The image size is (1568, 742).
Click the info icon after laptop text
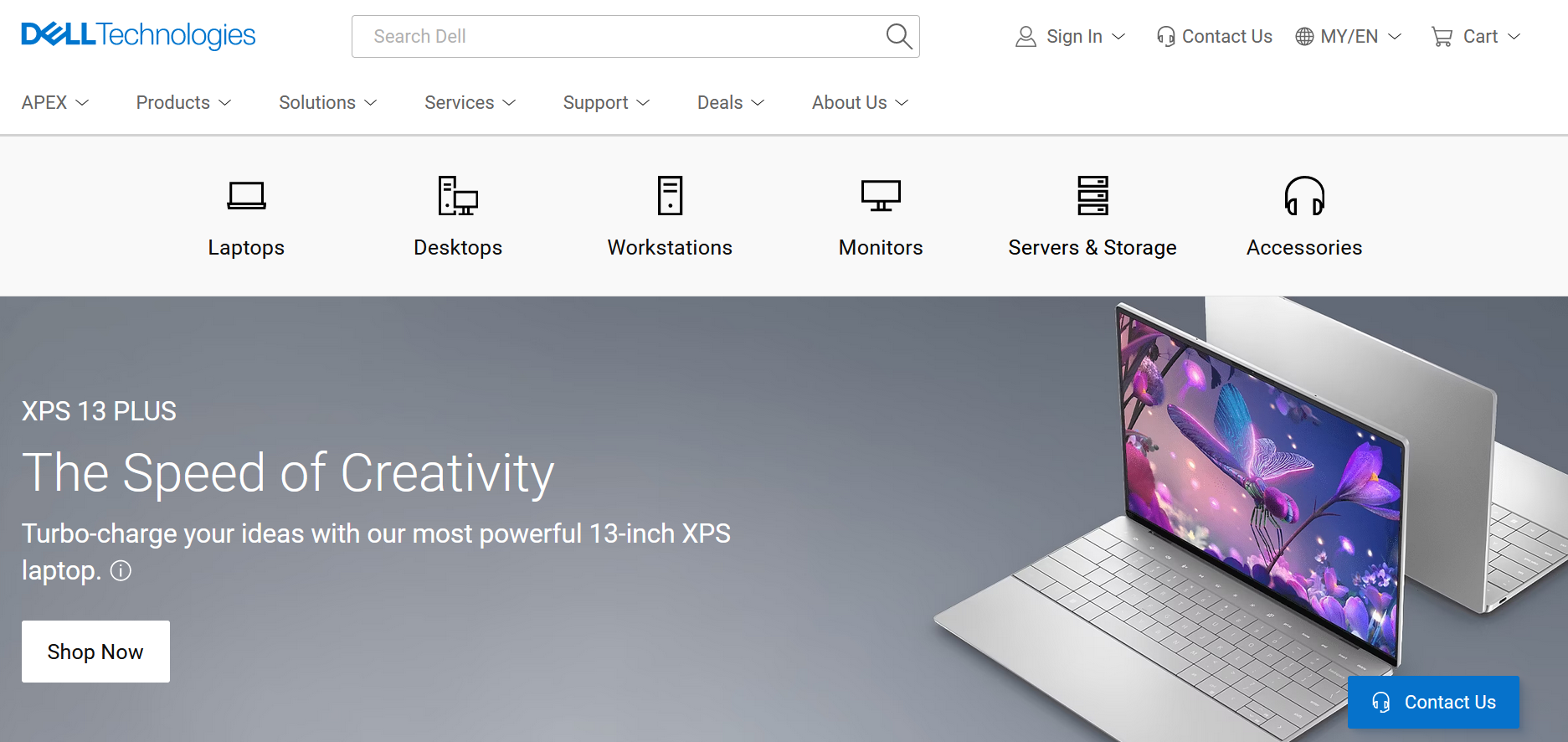coord(121,571)
